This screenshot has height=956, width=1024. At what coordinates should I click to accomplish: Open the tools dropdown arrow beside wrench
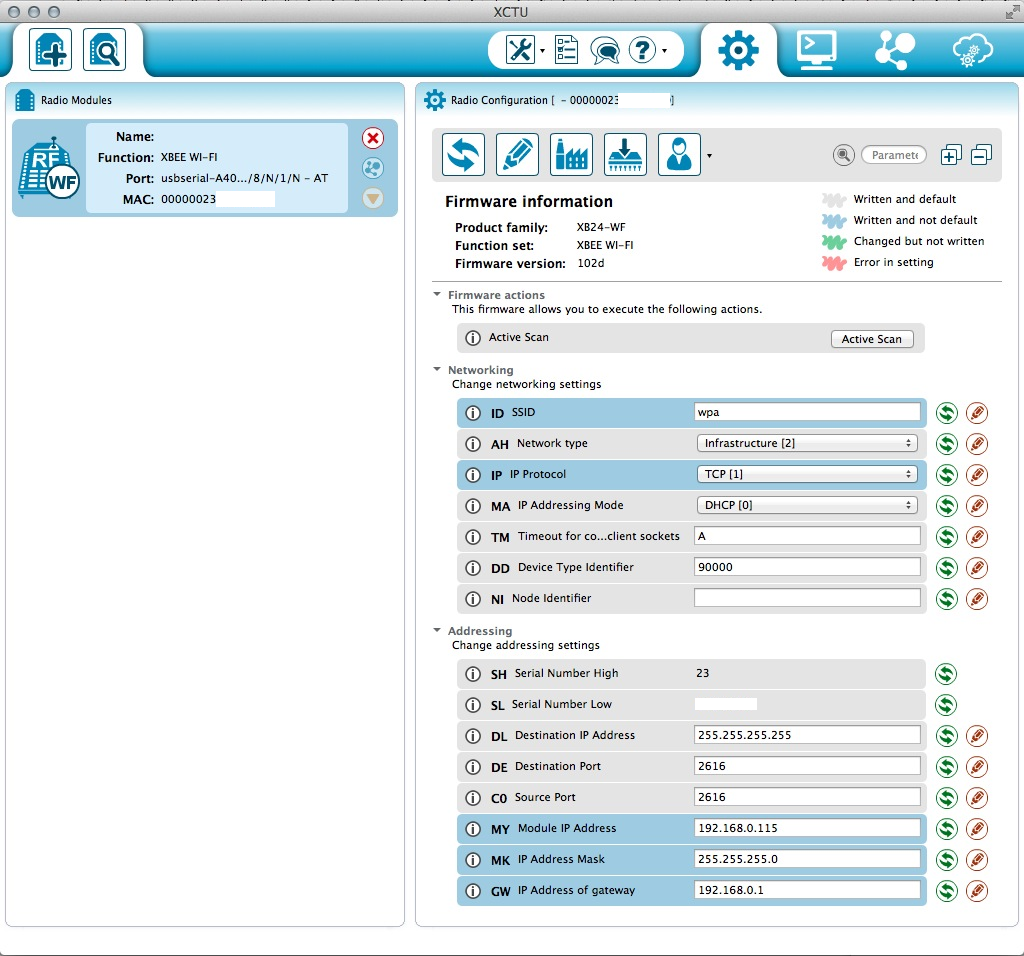coord(542,50)
